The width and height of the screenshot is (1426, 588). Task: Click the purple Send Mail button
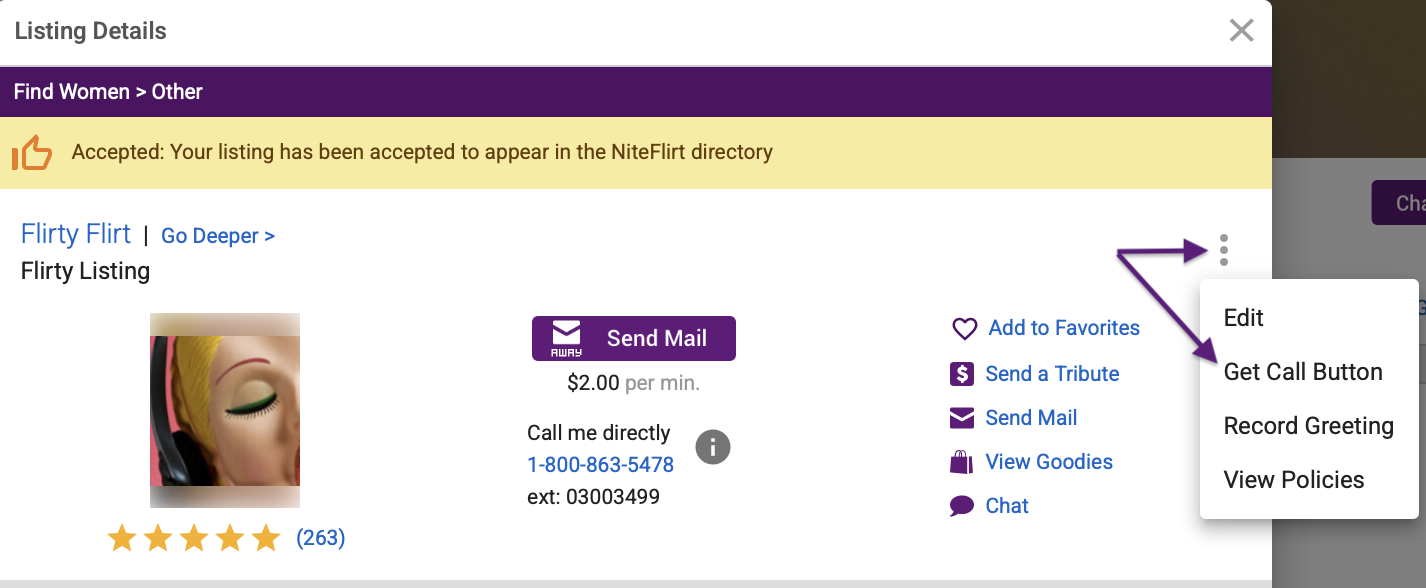634,339
